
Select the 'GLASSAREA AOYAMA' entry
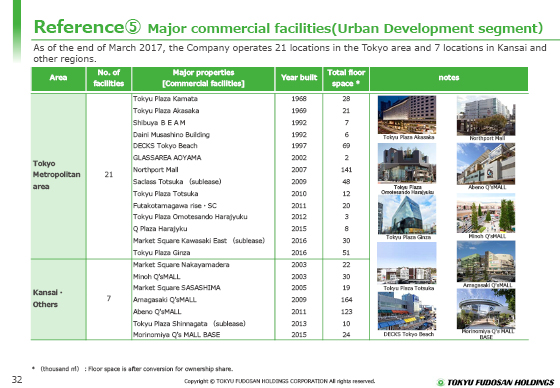coord(167,158)
